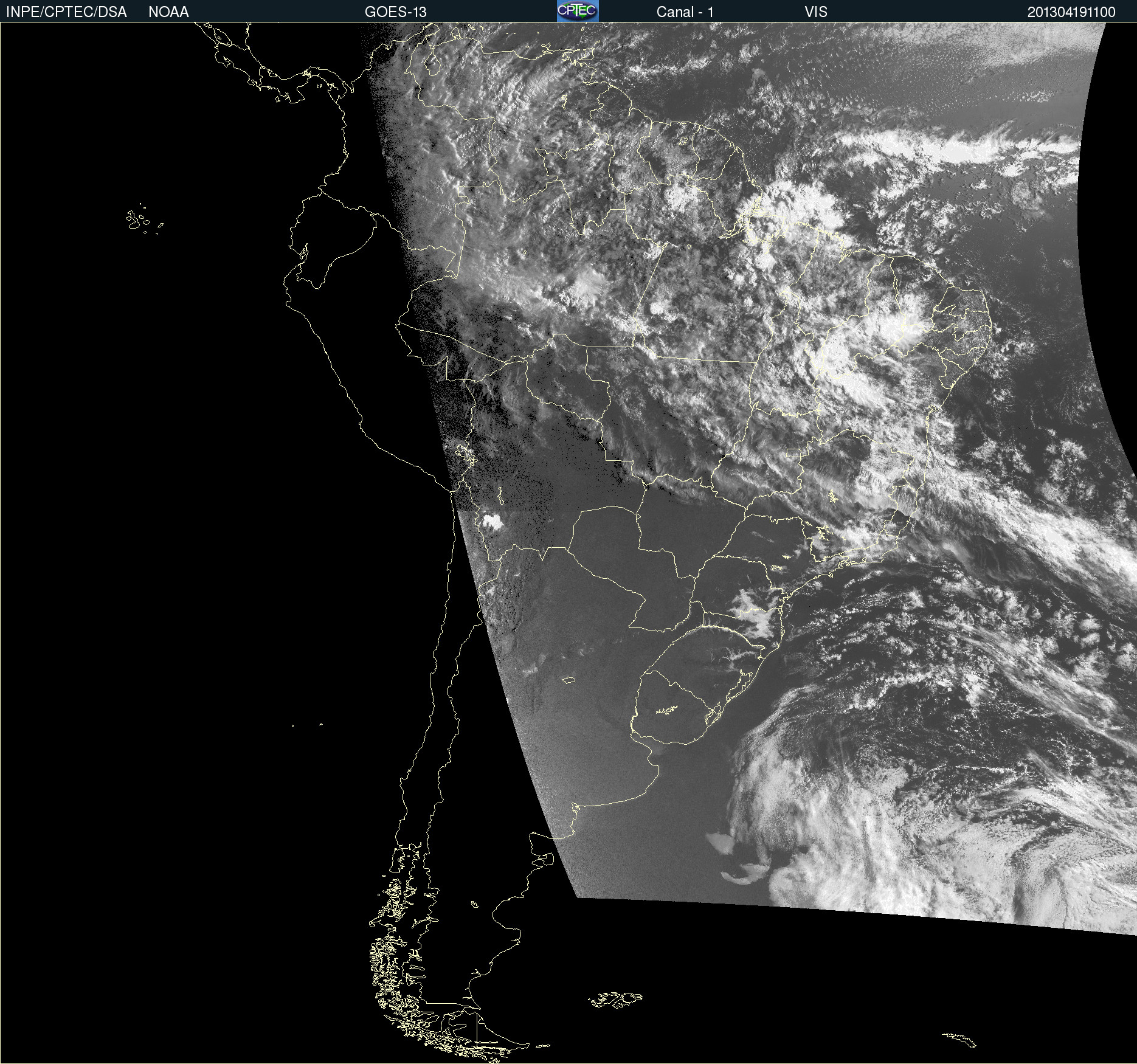Select the 201304191100 timestamp
1137x1064 pixels.
click(1071, 12)
